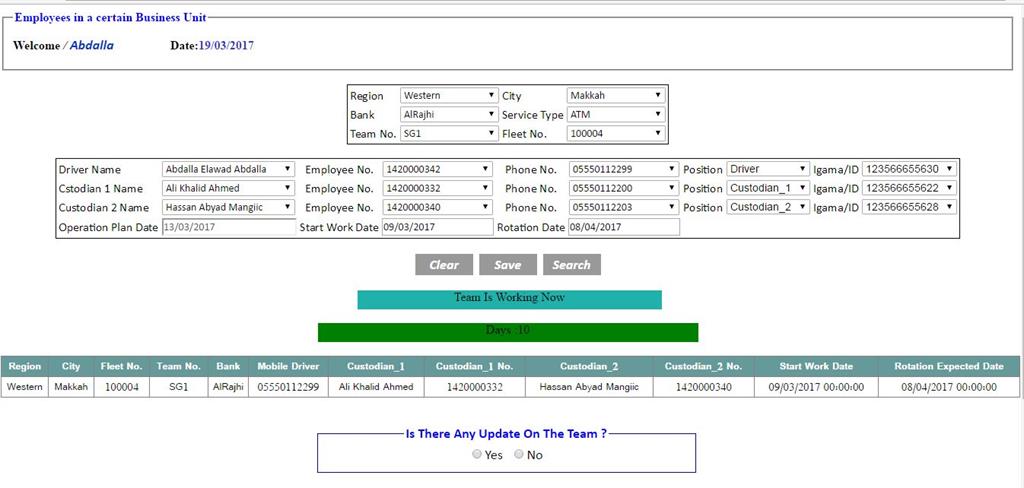Click the Rotation Date field
1024x488 pixels.
(624, 227)
